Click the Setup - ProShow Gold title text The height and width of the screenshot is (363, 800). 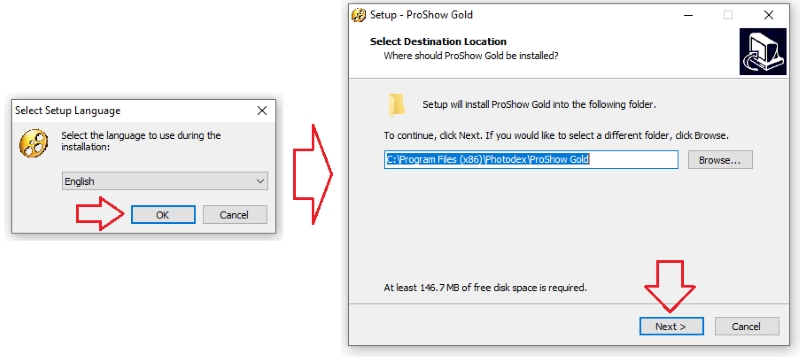(421, 15)
